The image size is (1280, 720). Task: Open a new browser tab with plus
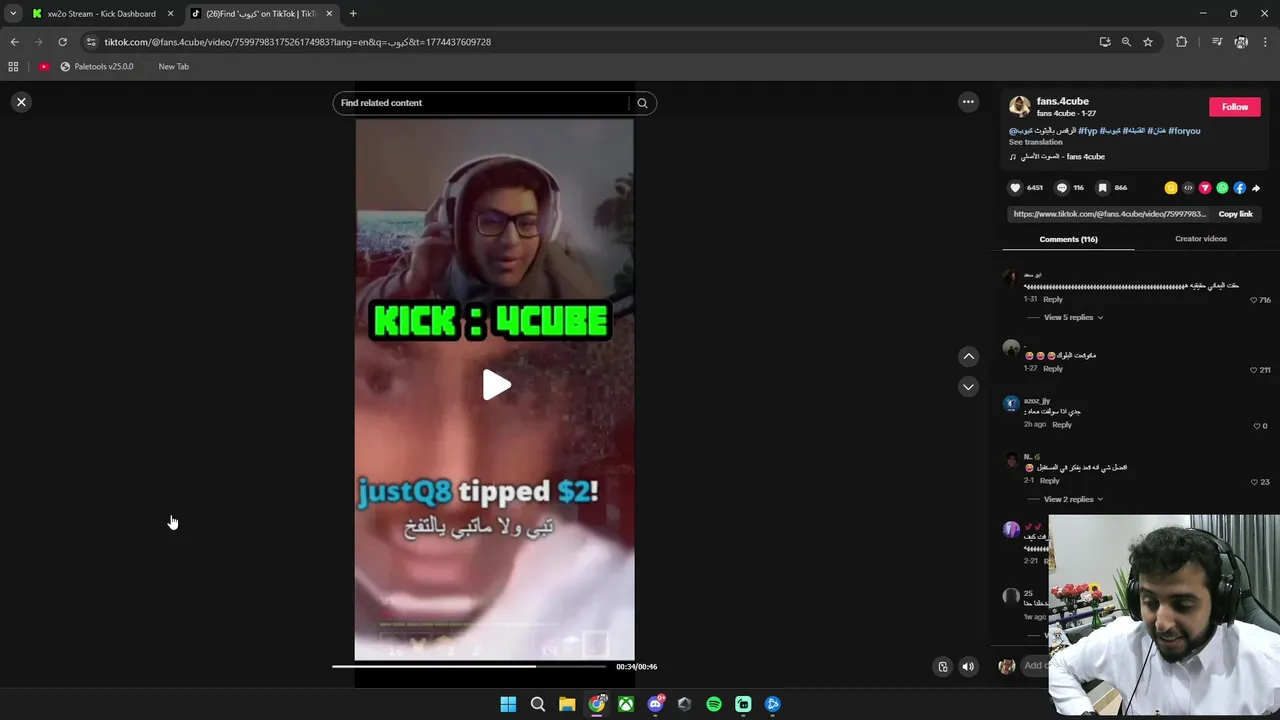click(x=353, y=14)
